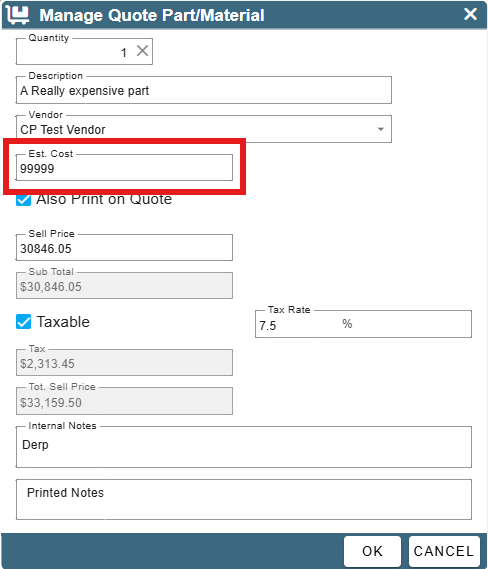Select the disabled Tax amount field
The width and height of the screenshot is (488, 569).
(124, 363)
